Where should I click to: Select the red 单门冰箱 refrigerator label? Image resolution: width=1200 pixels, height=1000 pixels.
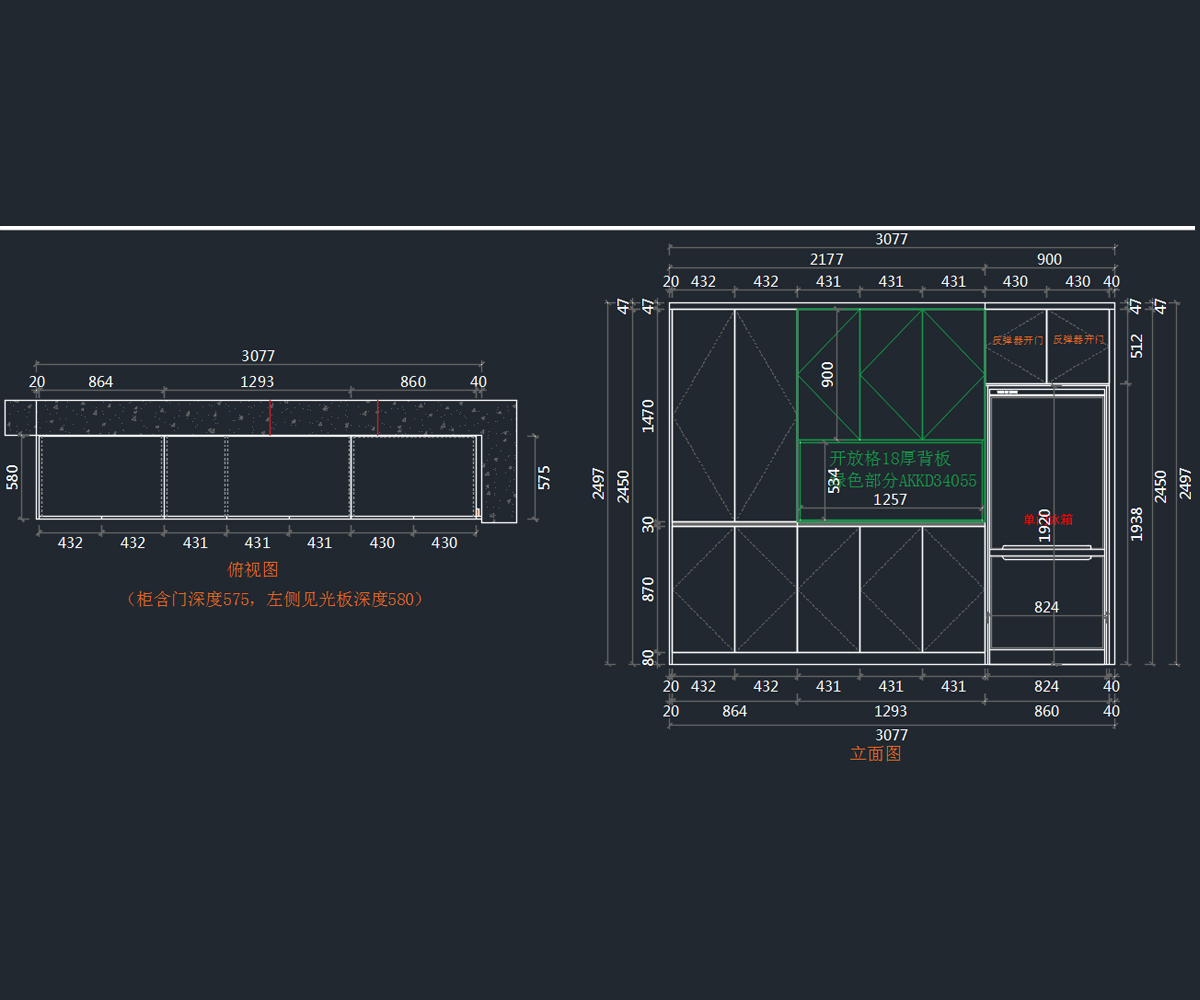click(x=1047, y=520)
